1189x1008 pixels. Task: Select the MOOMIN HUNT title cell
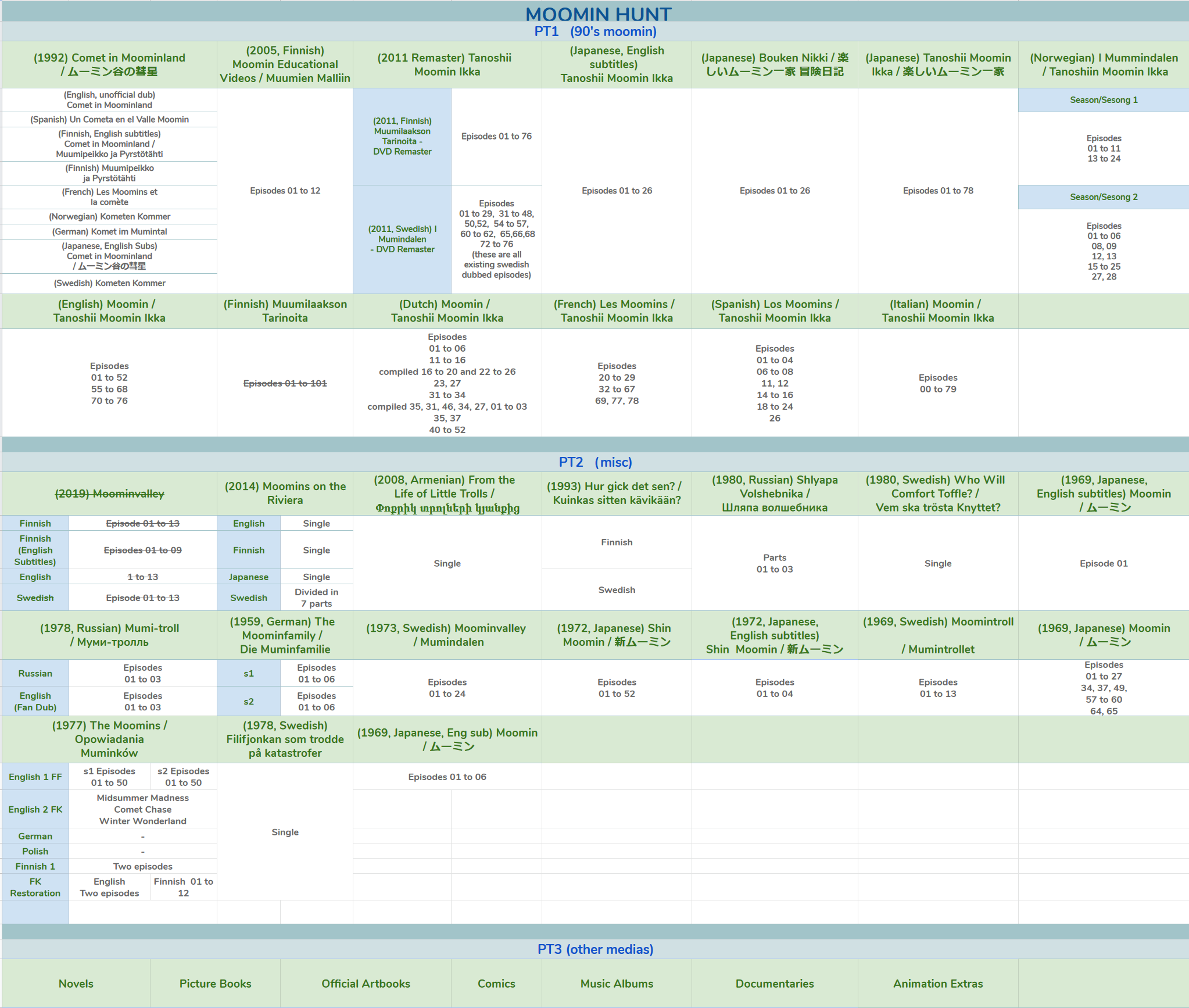tap(598, 14)
